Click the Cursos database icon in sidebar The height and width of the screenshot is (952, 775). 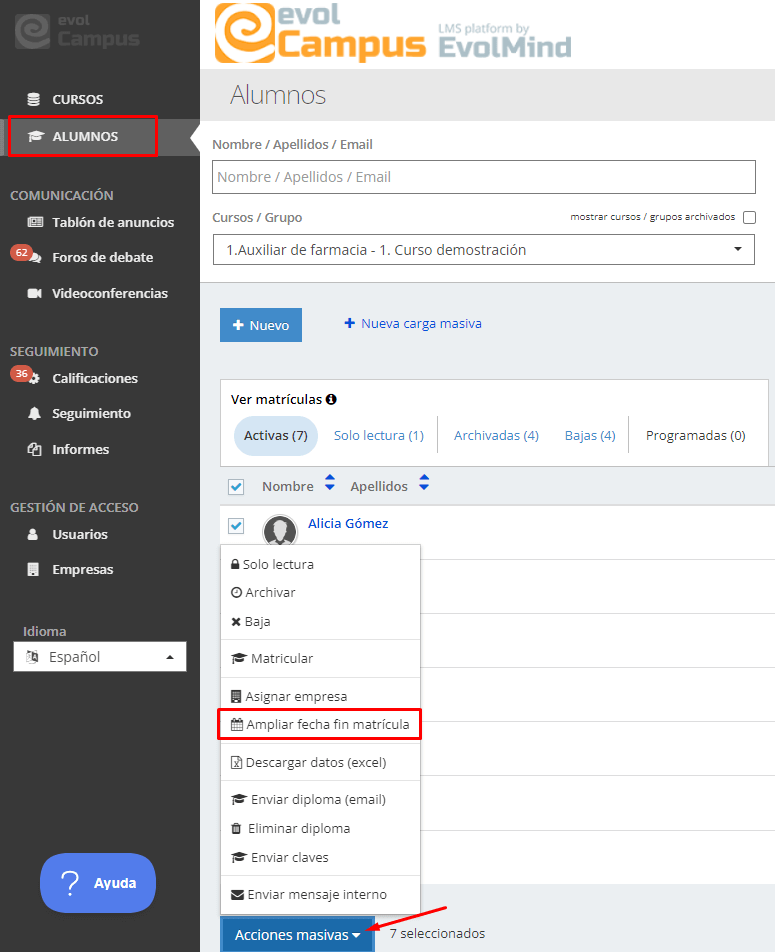click(x=35, y=99)
